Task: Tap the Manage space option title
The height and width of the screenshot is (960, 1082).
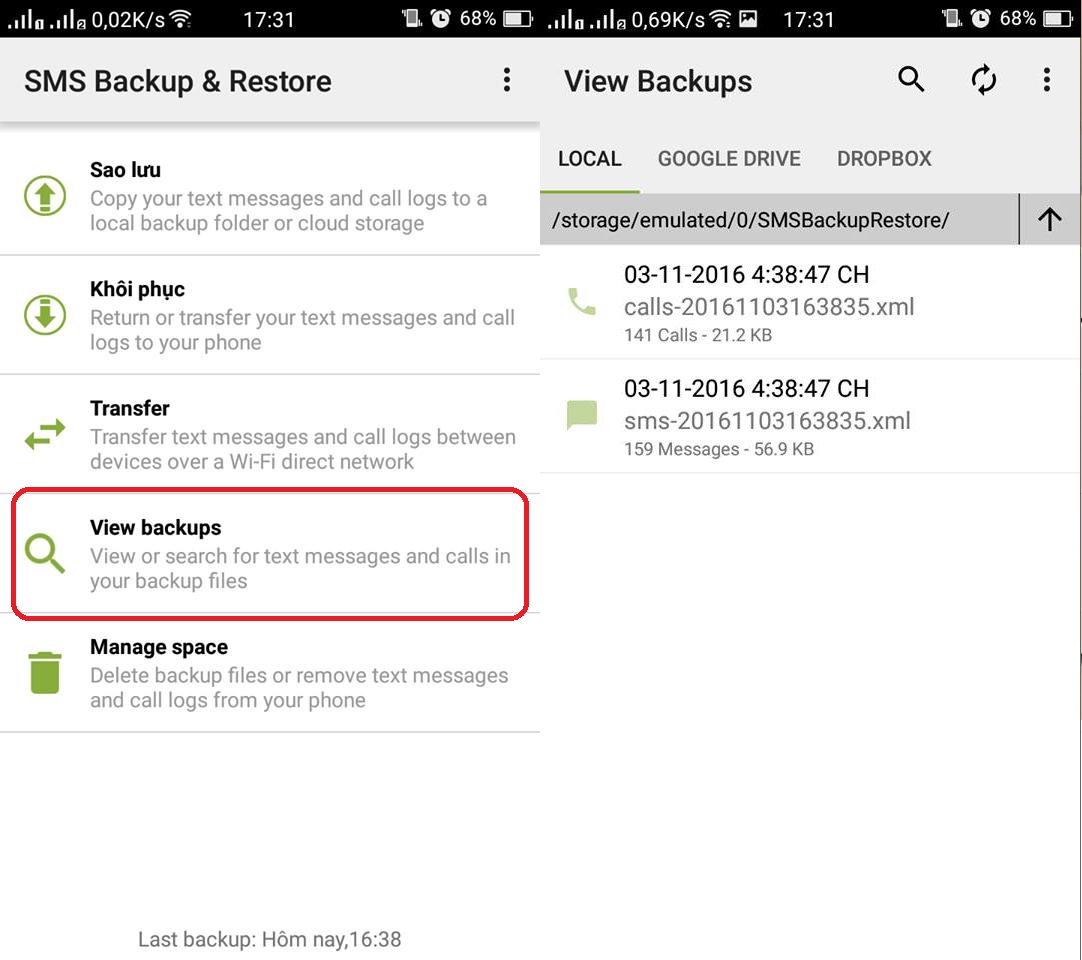Action: coord(159,647)
